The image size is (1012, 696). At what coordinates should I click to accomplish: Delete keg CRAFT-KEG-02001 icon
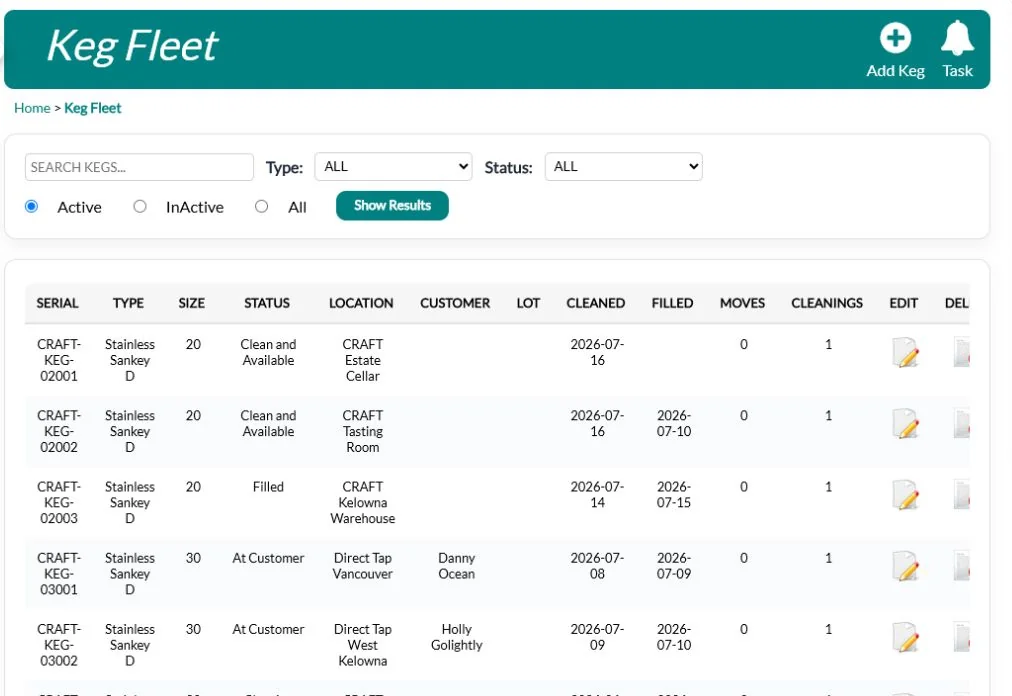(x=962, y=353)
